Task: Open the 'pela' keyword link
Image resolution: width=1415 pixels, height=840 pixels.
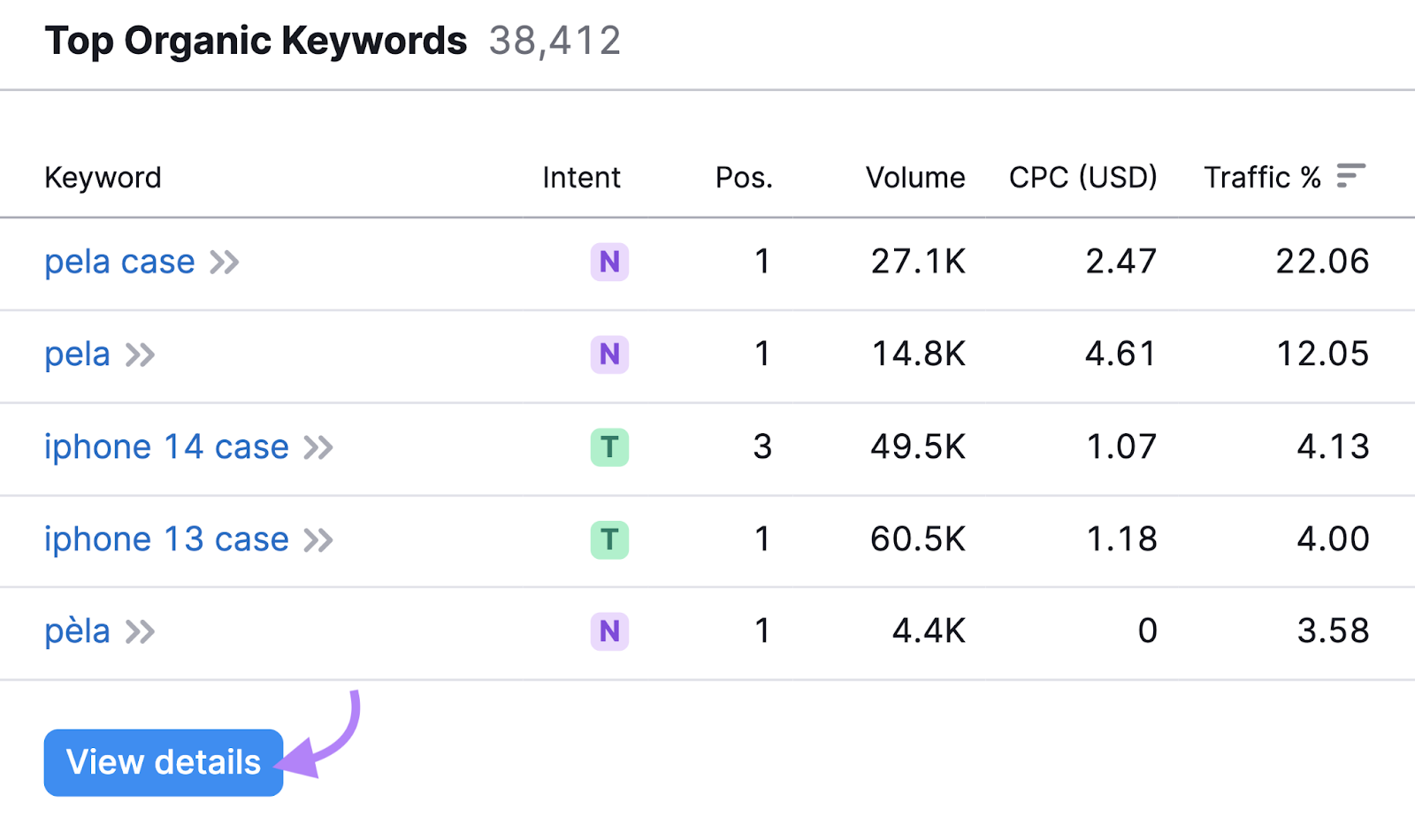Action: [x=78, y=355]
